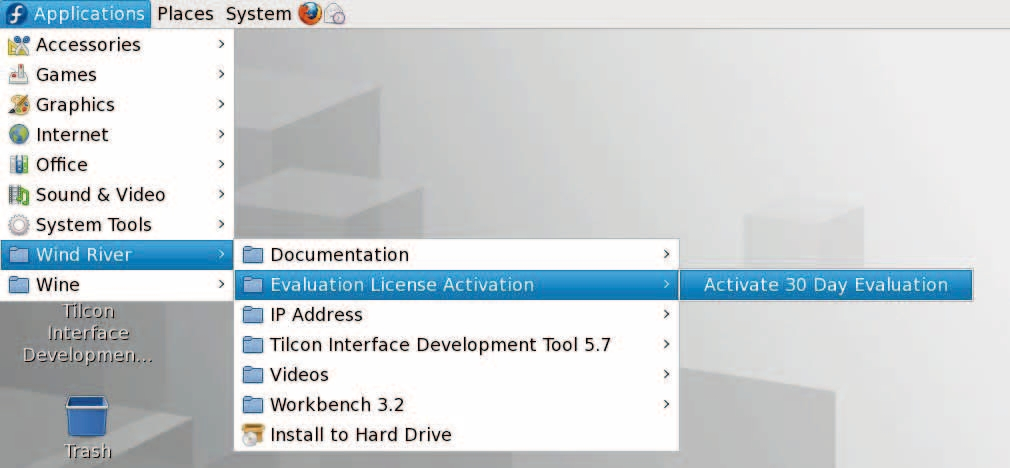Expand the Workbench 3.2 submenu arrow
1010x468 pixels.
pos(666,405)
